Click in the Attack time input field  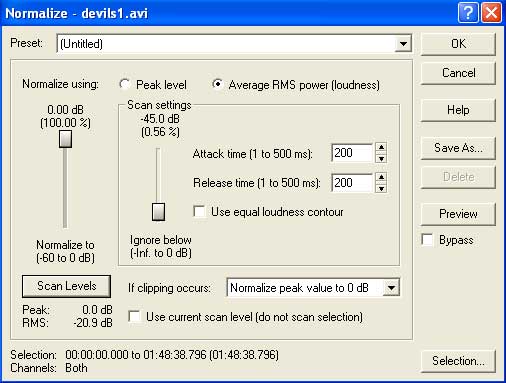[352, 153]
